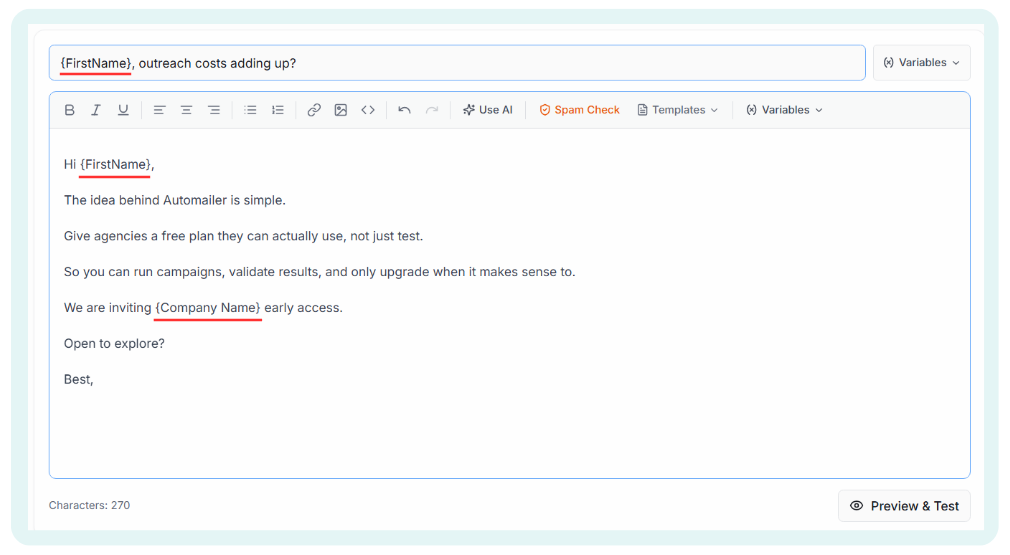The image size is (1010, 555).
Task: Center align the text
Action: tap(186, 110)
